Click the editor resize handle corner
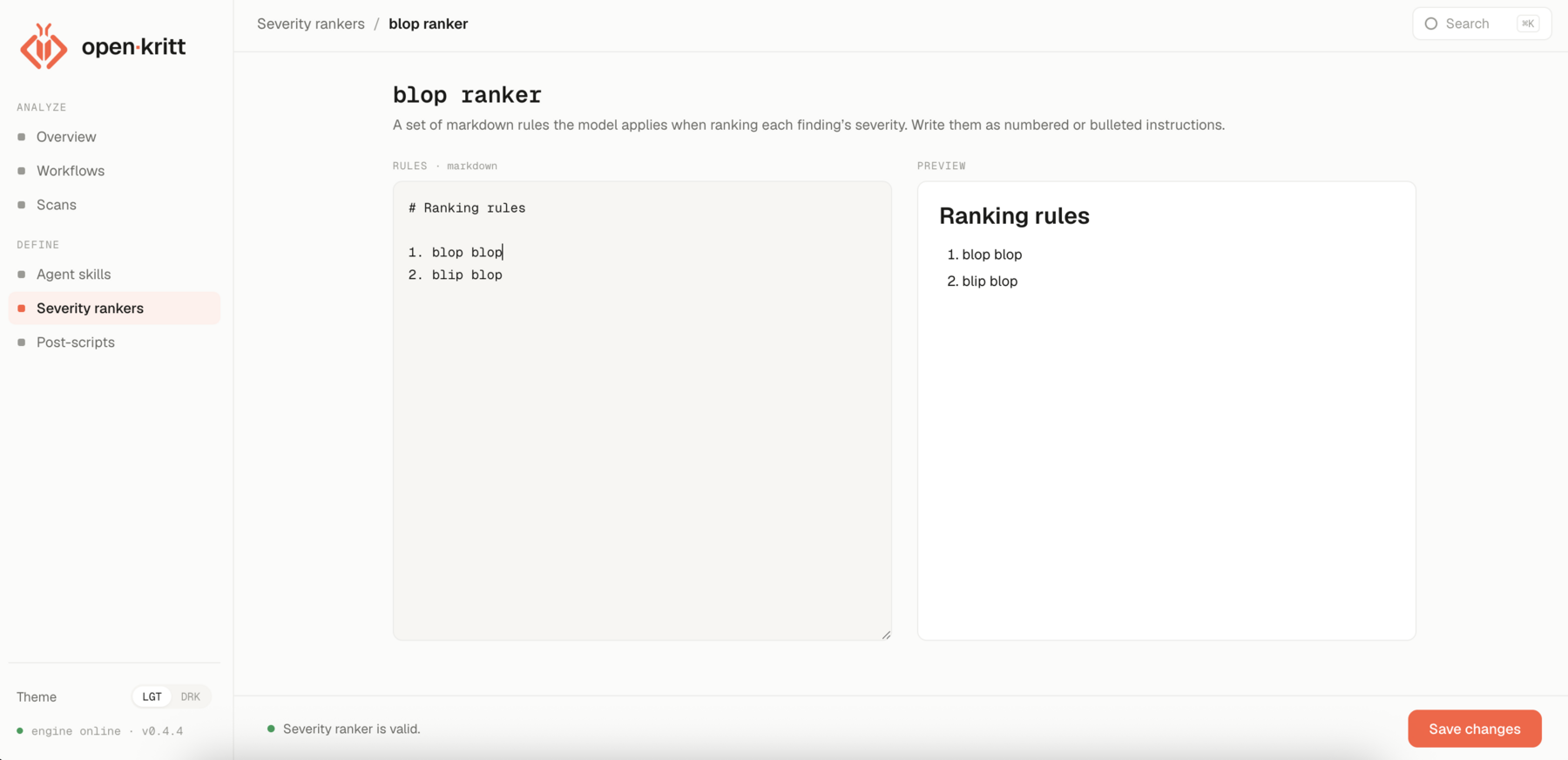 point(886,634)
